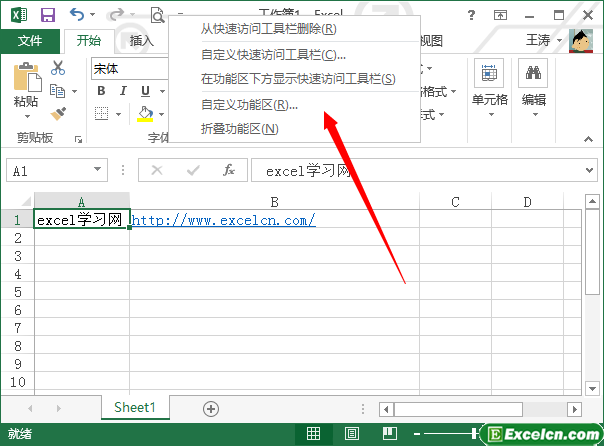Zoom out with the minus button
This screenshot has width=604, height=446.
[x=417, y=434]
